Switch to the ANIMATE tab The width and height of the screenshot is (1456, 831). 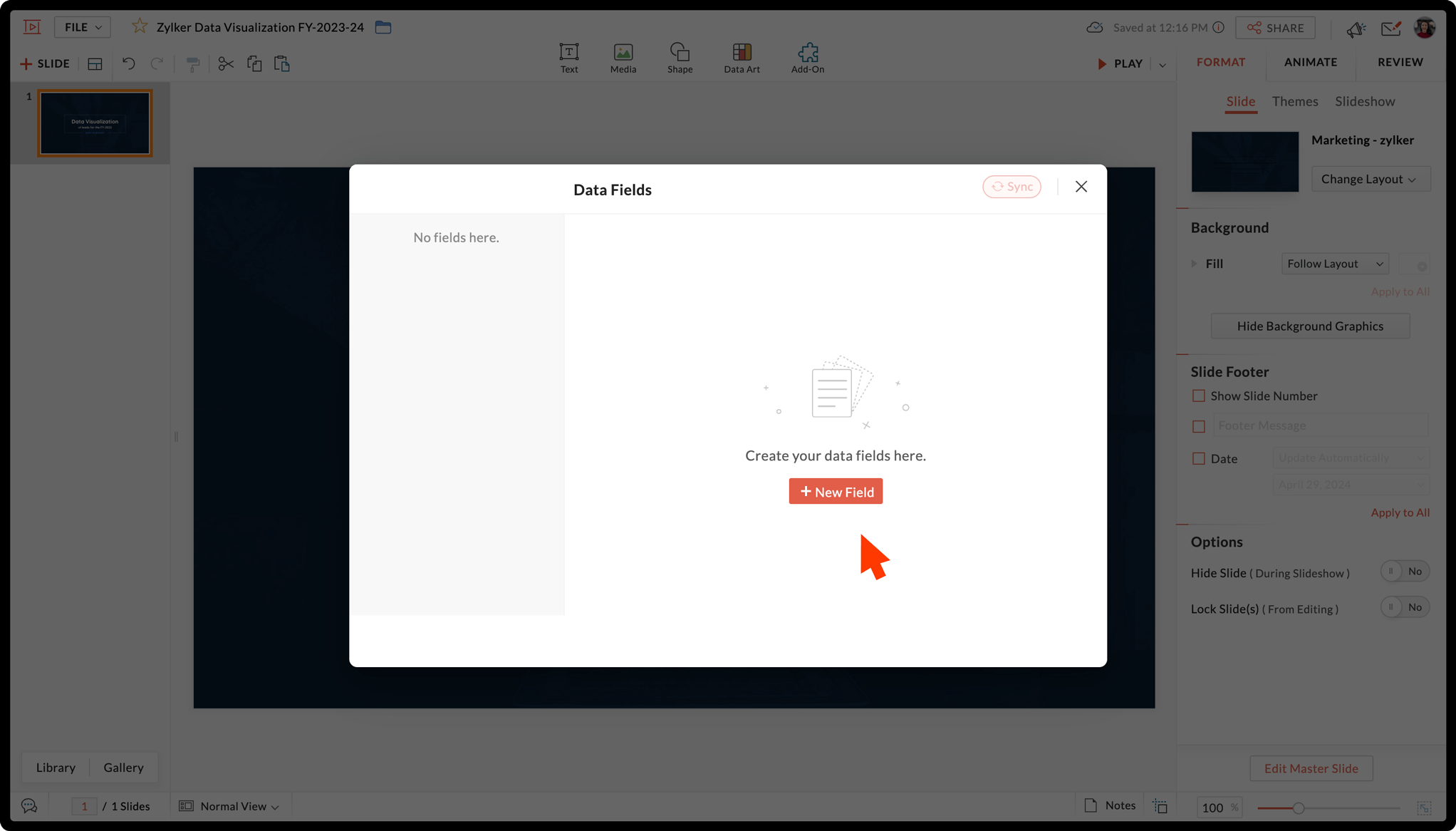tap(1310, 62)
